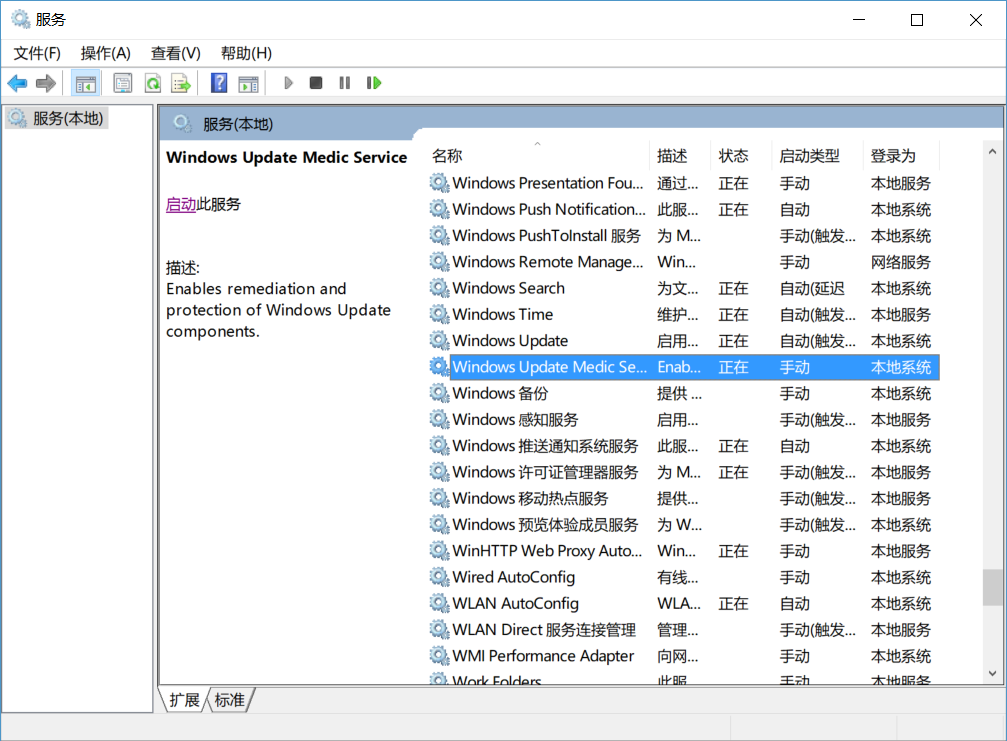Toggle the show/hide action pane icon
Screen dimensions: 1007x741
pos(248,83)
